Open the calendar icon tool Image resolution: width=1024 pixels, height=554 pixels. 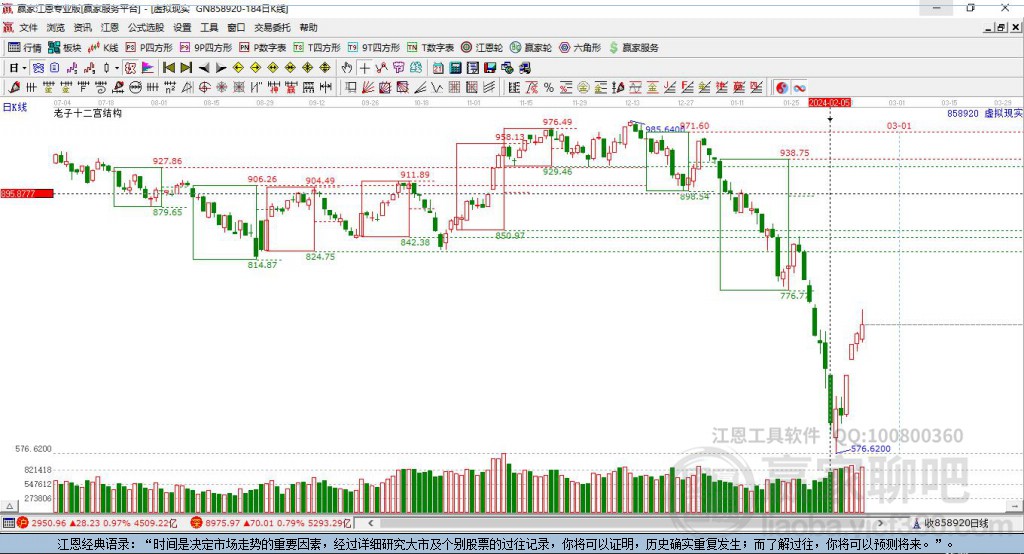point(438,67)
